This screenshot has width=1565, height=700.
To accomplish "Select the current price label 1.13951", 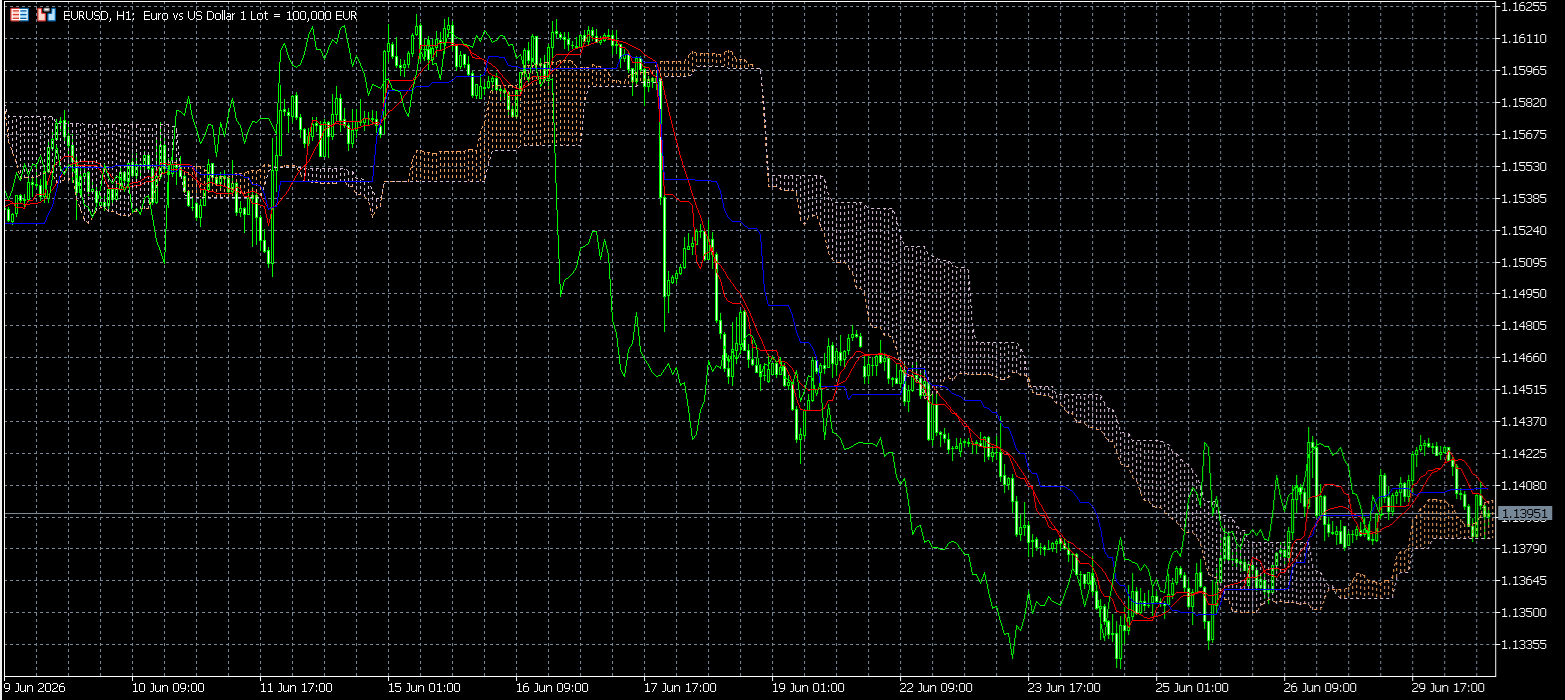I will click(1526, 513).
